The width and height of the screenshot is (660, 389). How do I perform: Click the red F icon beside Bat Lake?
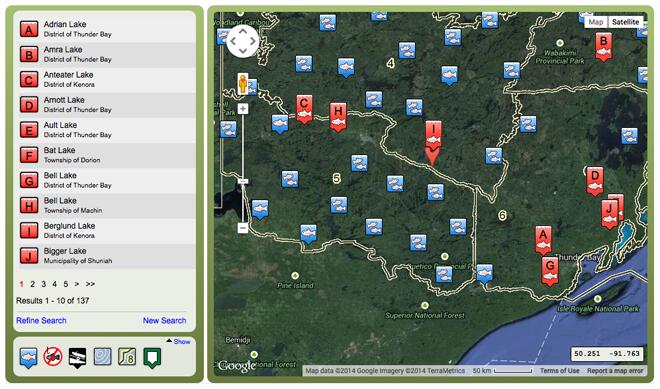tap(29, 155)
